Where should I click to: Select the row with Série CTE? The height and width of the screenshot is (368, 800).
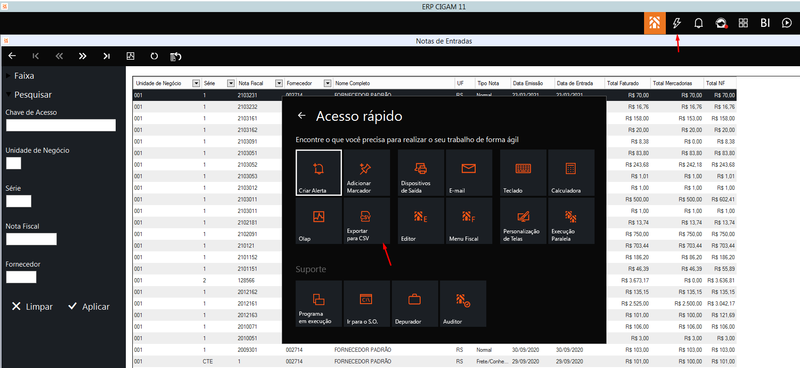coord(434,361)
